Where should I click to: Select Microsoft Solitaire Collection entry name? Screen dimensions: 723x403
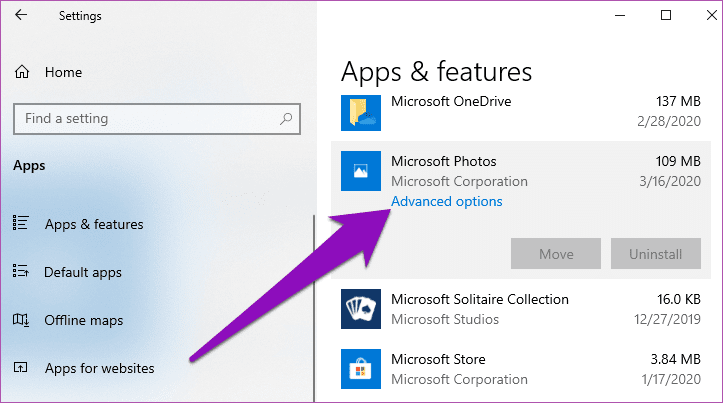pyautogui.click(x=480, y=299)
